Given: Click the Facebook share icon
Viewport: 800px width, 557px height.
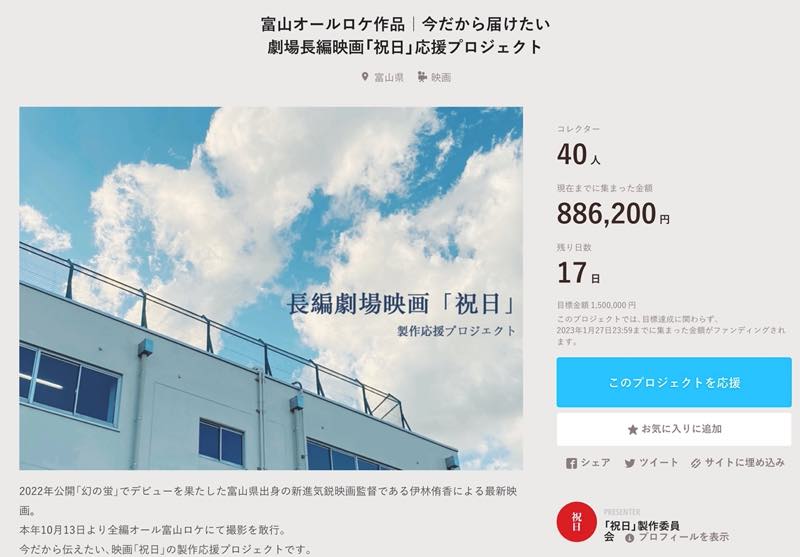Looking at the screenshot, I should click(571, 463).
